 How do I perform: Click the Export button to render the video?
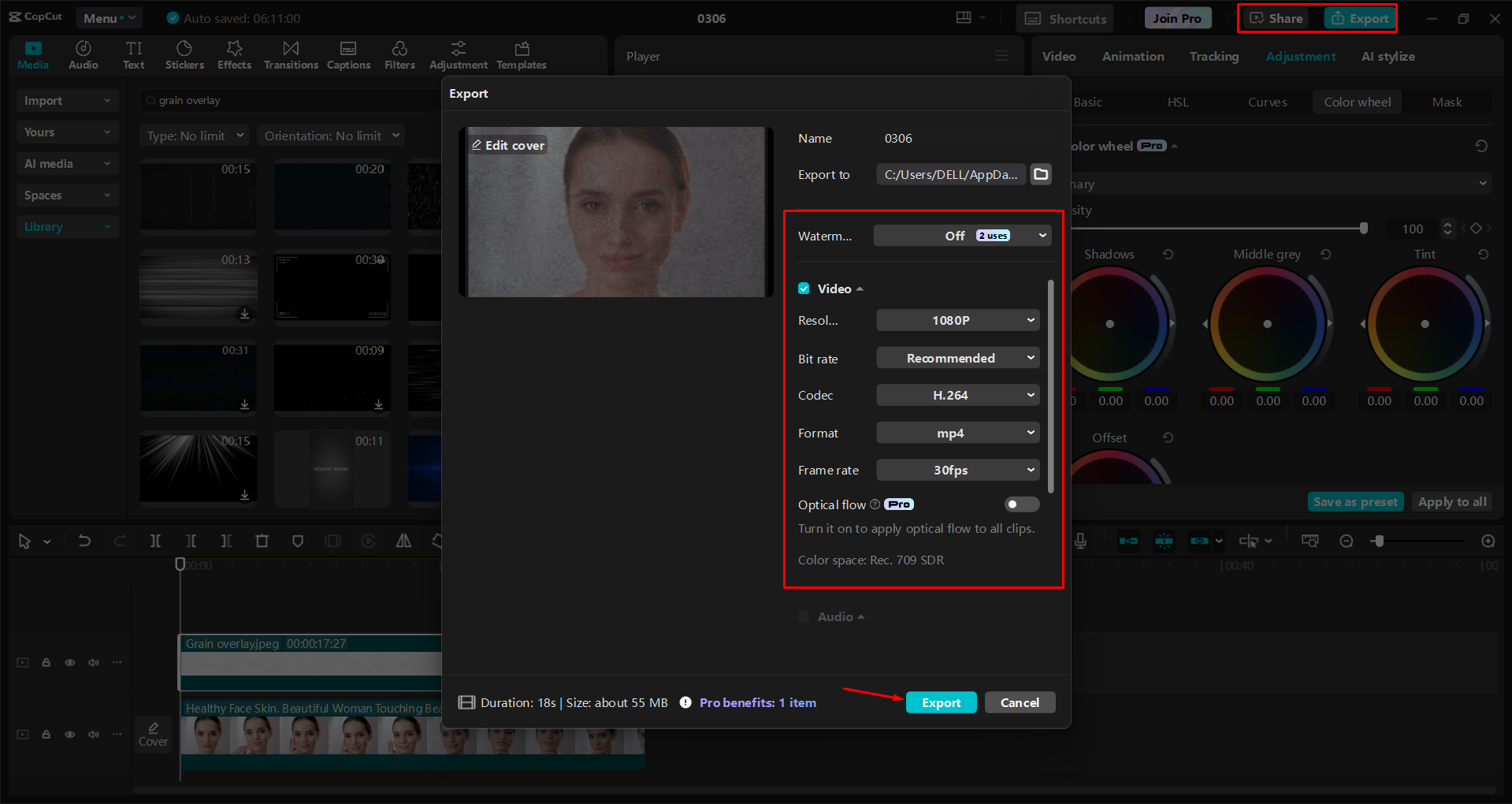941,702
